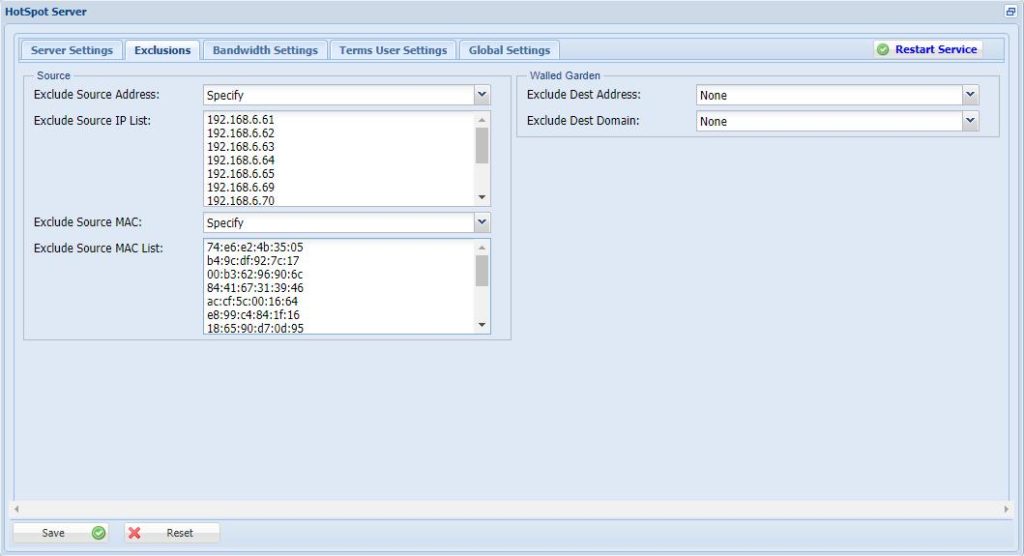Open the Exclude Source Address dropdown
The width and height of the screenshot is (1024, 556).
pyautogui.click(x=482, y=95)
